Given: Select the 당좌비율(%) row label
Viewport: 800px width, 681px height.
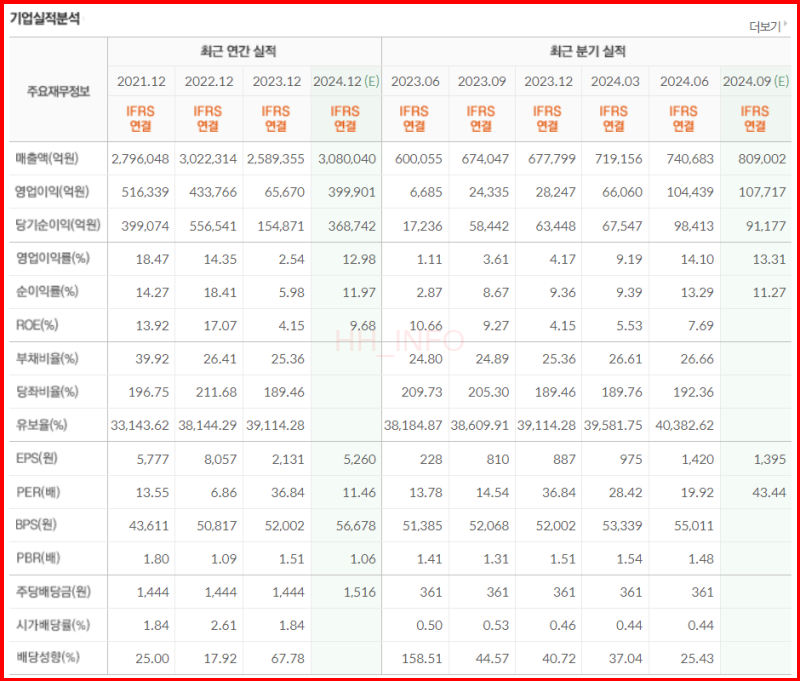Looking at the screenshot, I should click(x=47, y=392).
